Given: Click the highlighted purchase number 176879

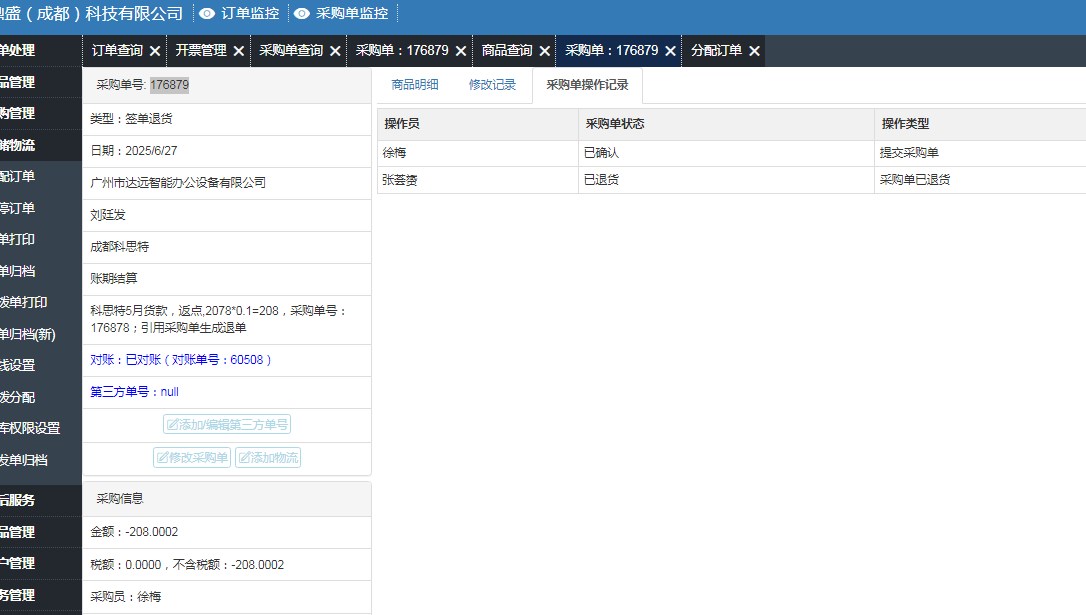Looking at the screenshot, I should click(170, 84).
